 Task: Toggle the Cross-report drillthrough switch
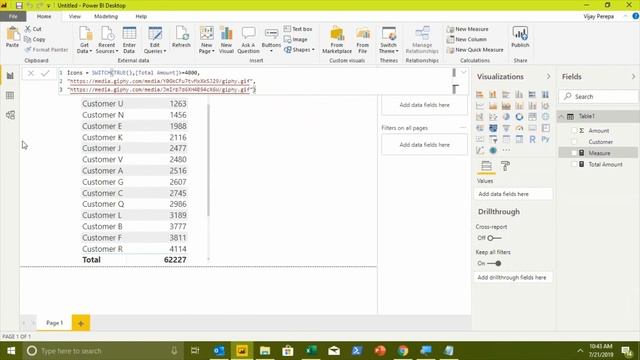tap(494, 238)
